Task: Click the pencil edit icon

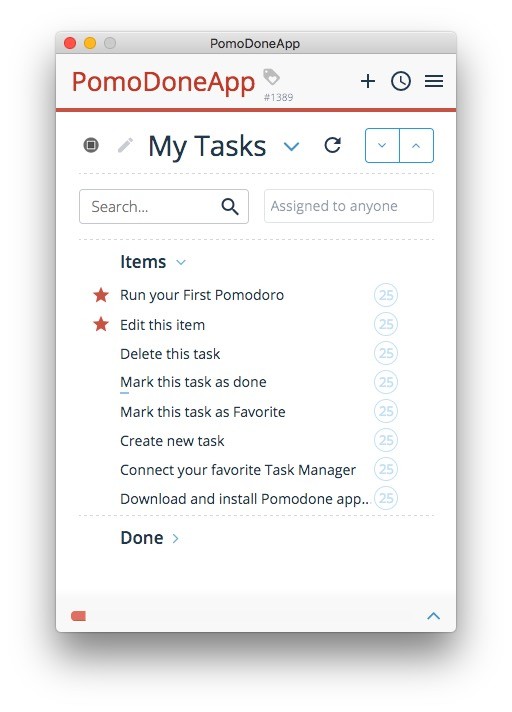Action: click(125, 145)
